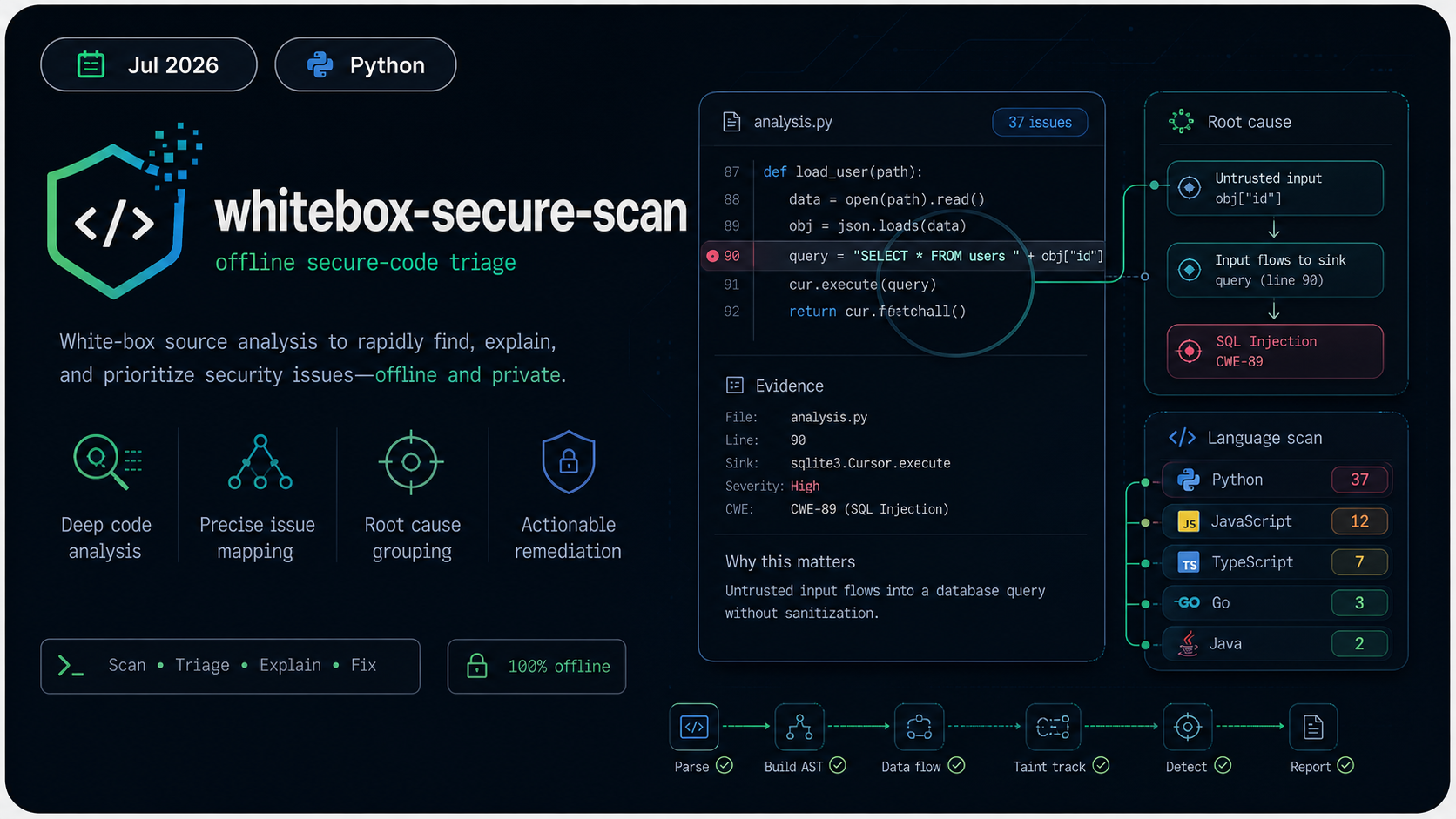Screen dimensions: 1456x819
Task: Click the code brackets icon beside Language scan
Action: click(x=1182, y=437)
